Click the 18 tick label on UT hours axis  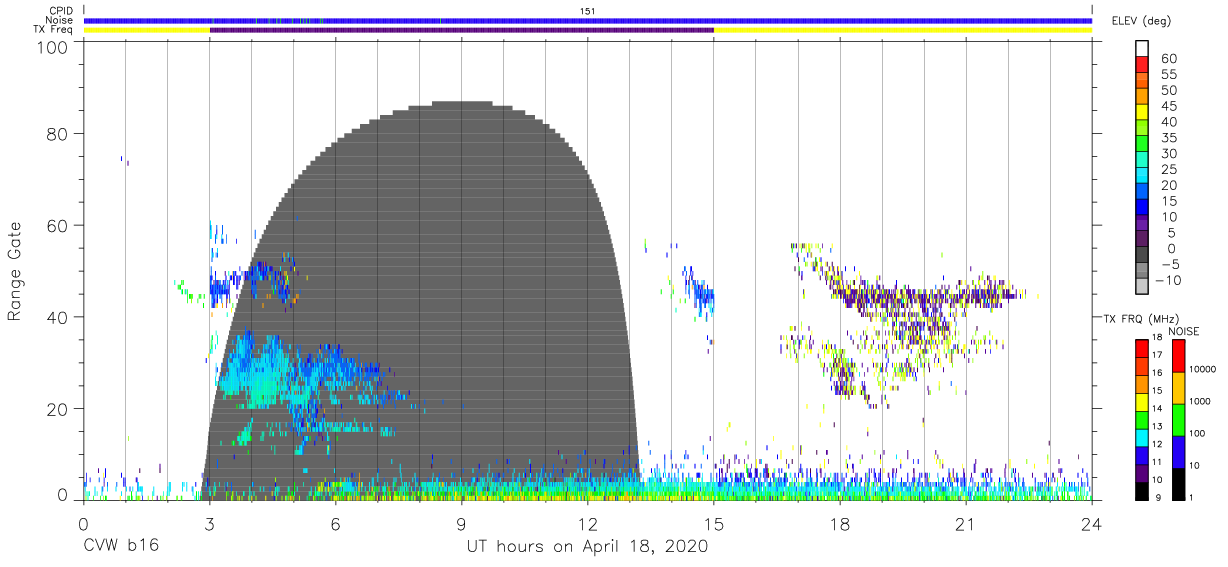[840, 525]
